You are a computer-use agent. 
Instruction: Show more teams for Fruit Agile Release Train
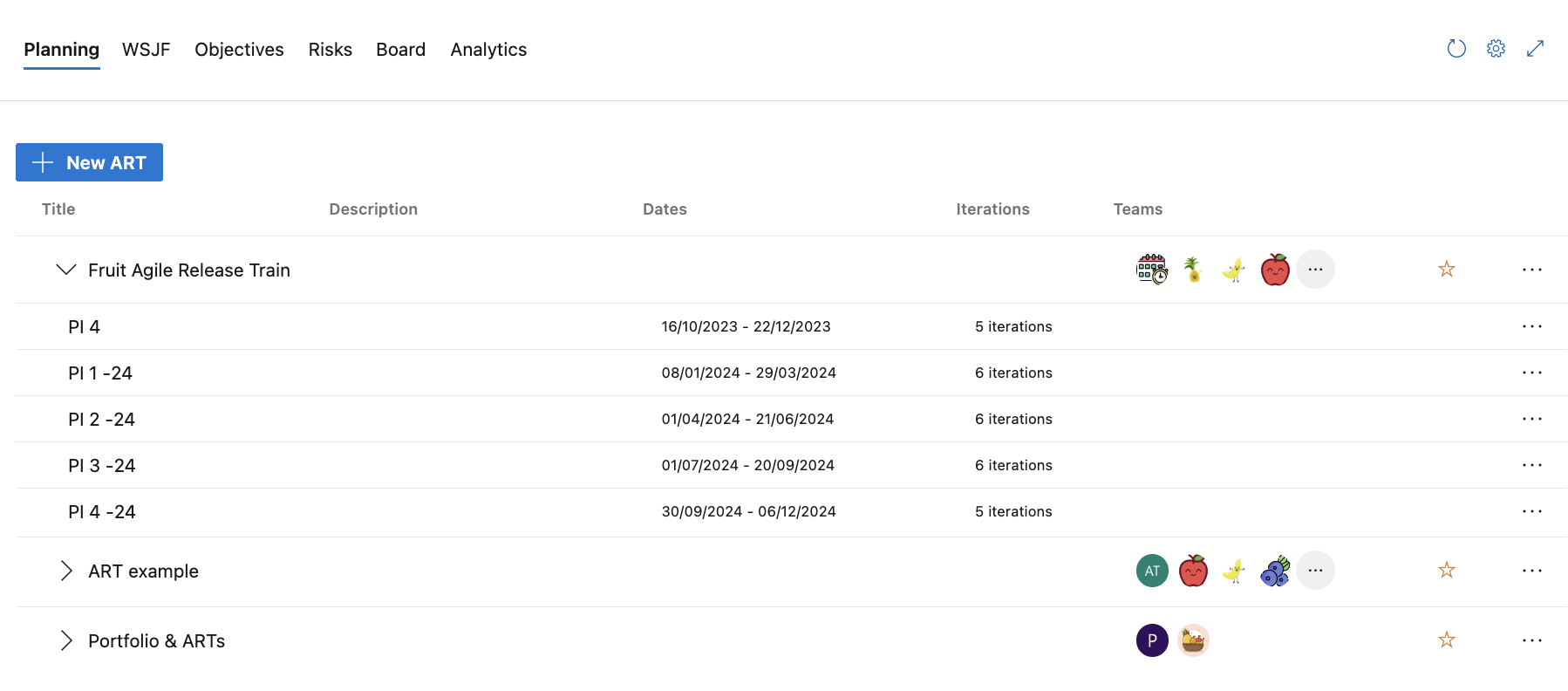point(1315,270)
